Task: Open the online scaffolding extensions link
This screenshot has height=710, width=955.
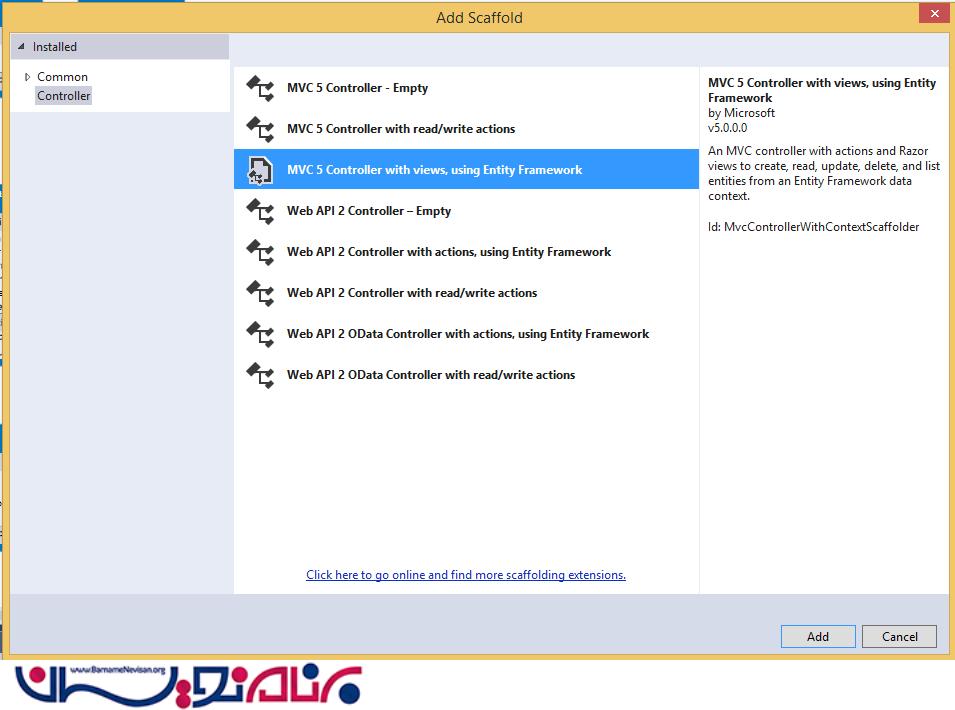Action: coord(466,575)
